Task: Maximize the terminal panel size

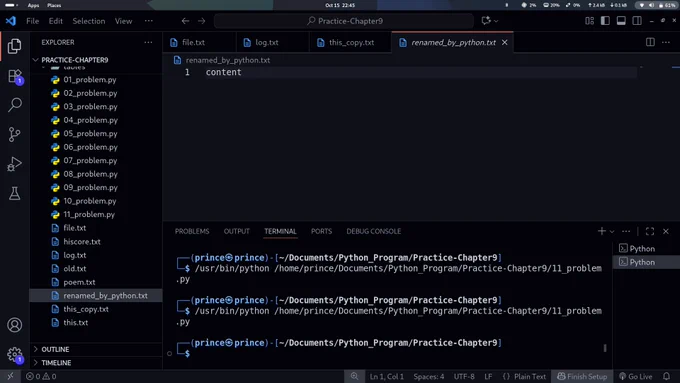Action: [x=650, y=231]
